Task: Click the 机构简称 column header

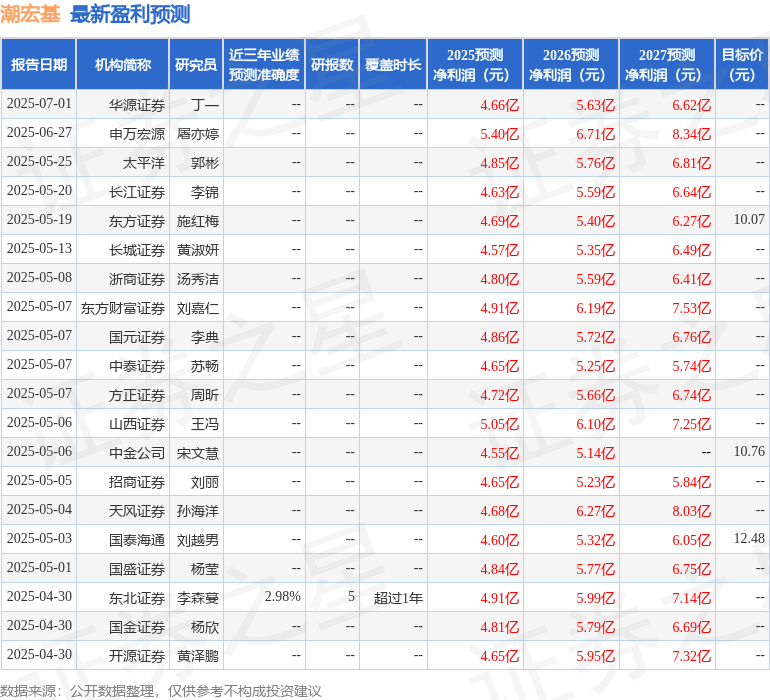Action: click(x=123, y=64)
